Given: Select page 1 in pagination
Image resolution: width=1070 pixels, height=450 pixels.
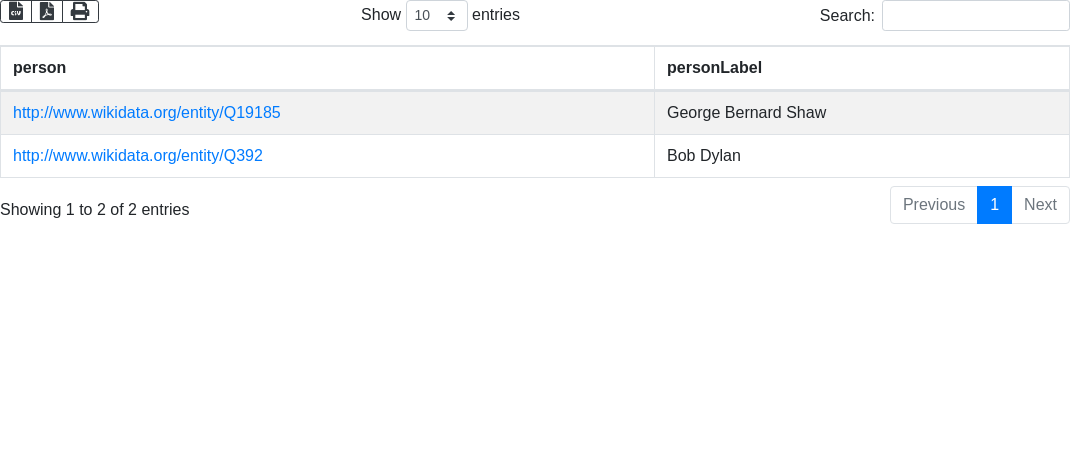Looking at the screenshot, I should pos(994,205).
